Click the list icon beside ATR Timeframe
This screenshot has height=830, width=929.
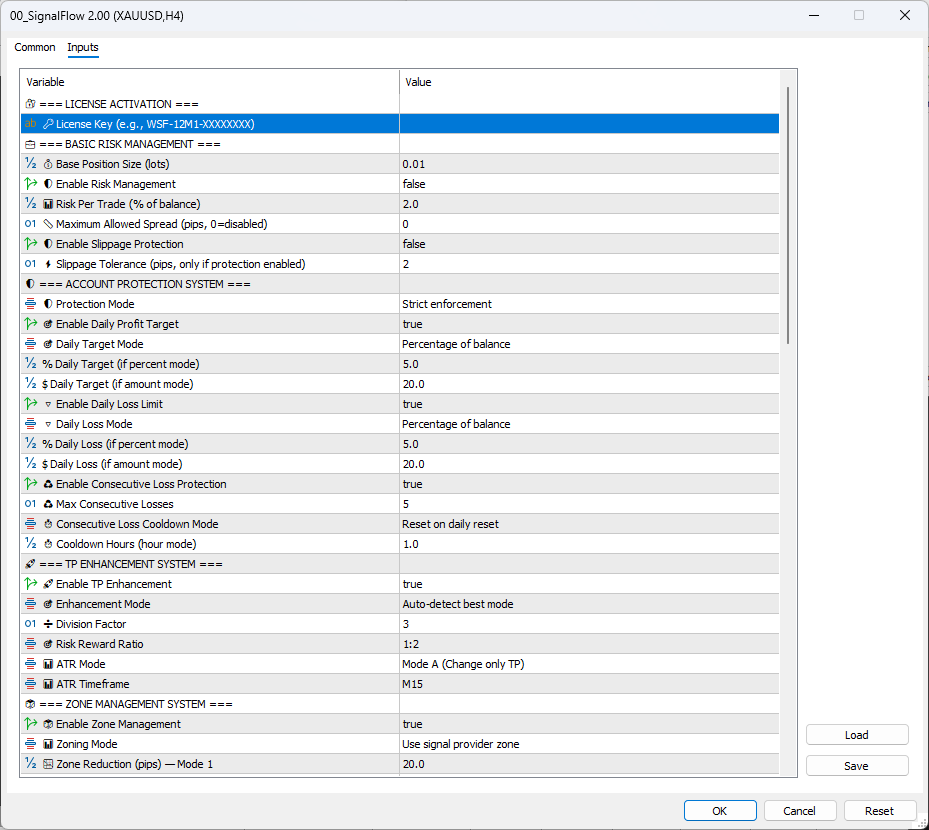28,683
